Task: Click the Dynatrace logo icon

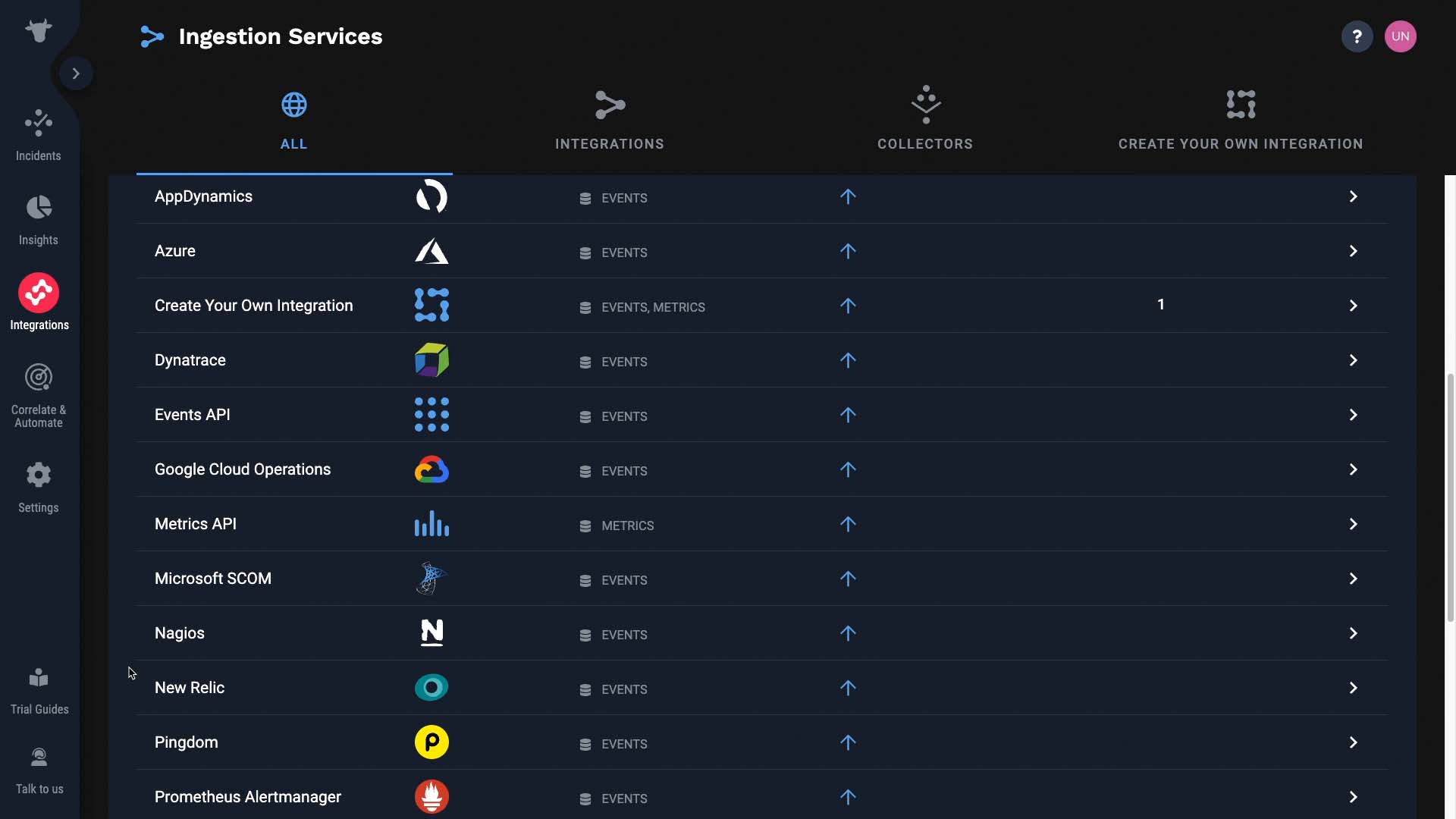Action: 431,359
